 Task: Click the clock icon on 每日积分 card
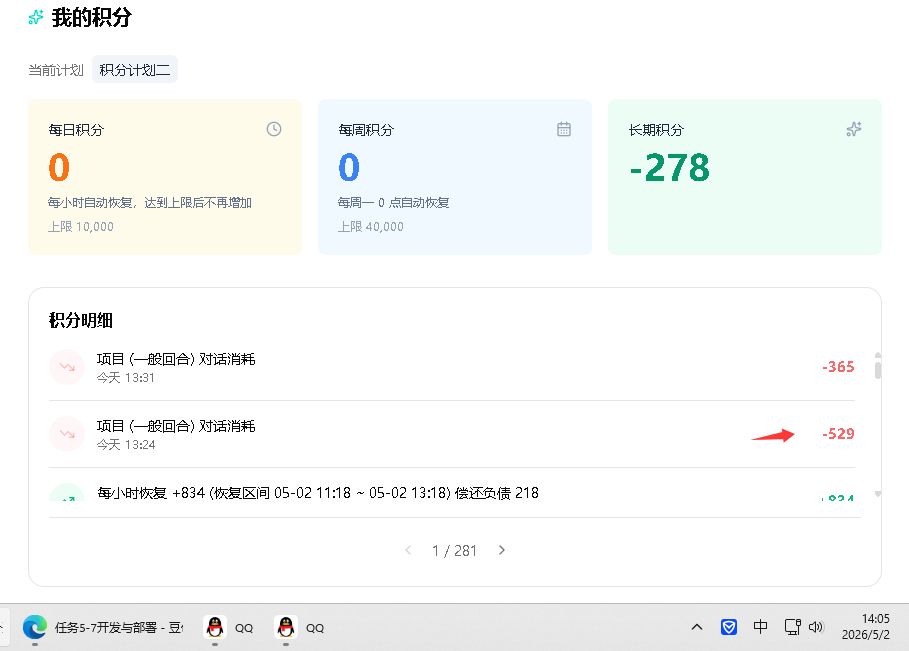[274, 129]
